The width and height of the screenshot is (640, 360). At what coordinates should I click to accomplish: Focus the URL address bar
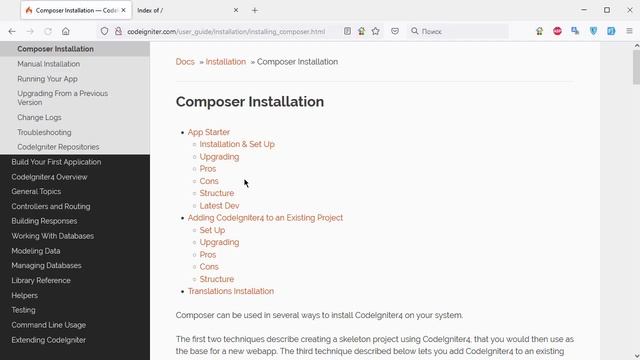click(x=226, y=31)
